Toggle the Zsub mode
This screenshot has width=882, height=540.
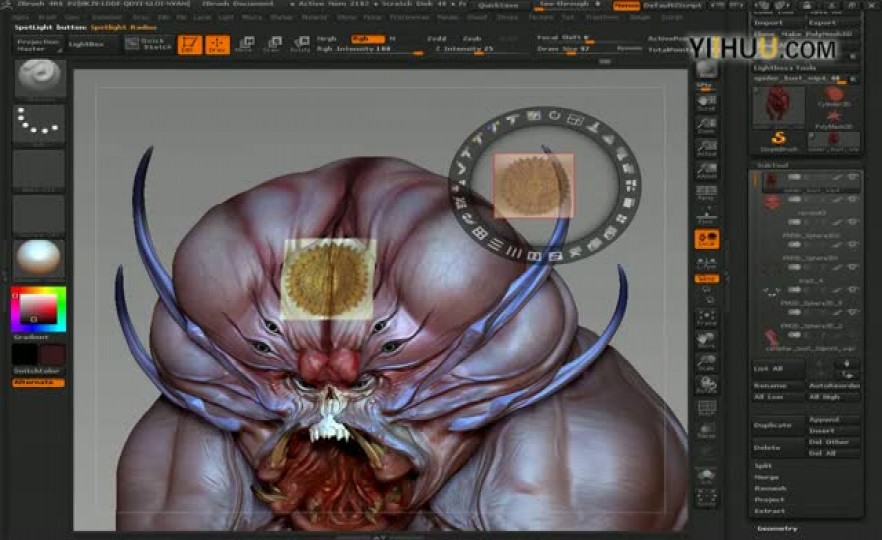(x=472, y=39)
